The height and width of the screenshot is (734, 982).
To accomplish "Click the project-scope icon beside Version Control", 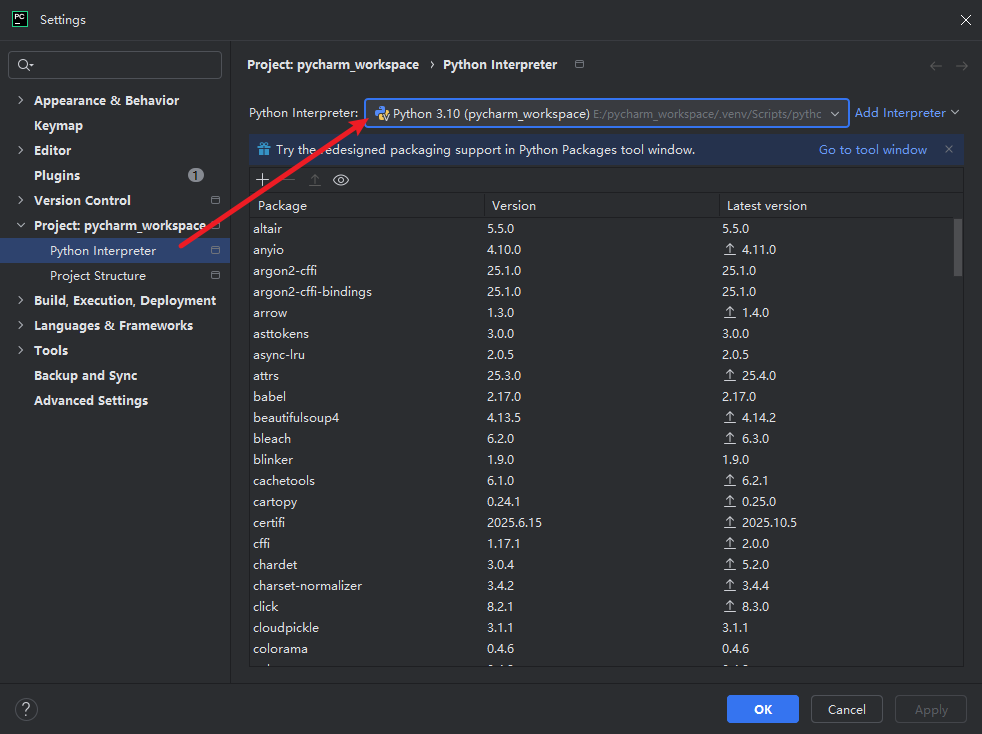I will [x=215, y=200].
